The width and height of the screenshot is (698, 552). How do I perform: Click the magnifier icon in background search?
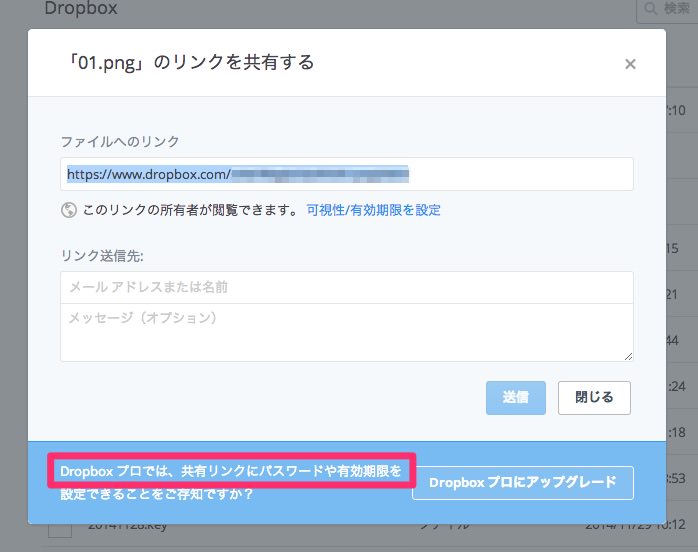tap(651, 8)
